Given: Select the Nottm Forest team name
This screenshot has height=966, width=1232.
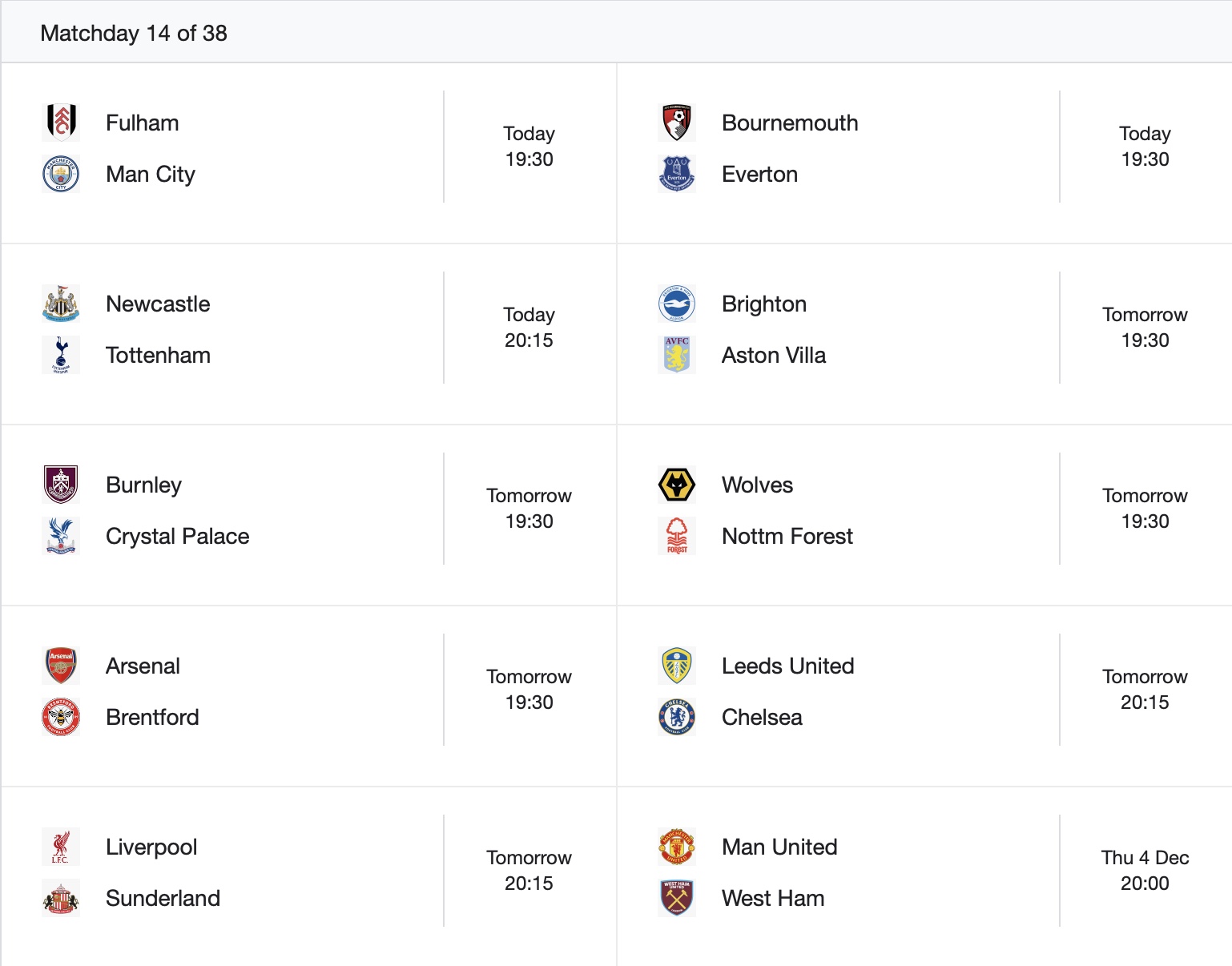Looking at the screenshot, I should click(x=787, y=537).
